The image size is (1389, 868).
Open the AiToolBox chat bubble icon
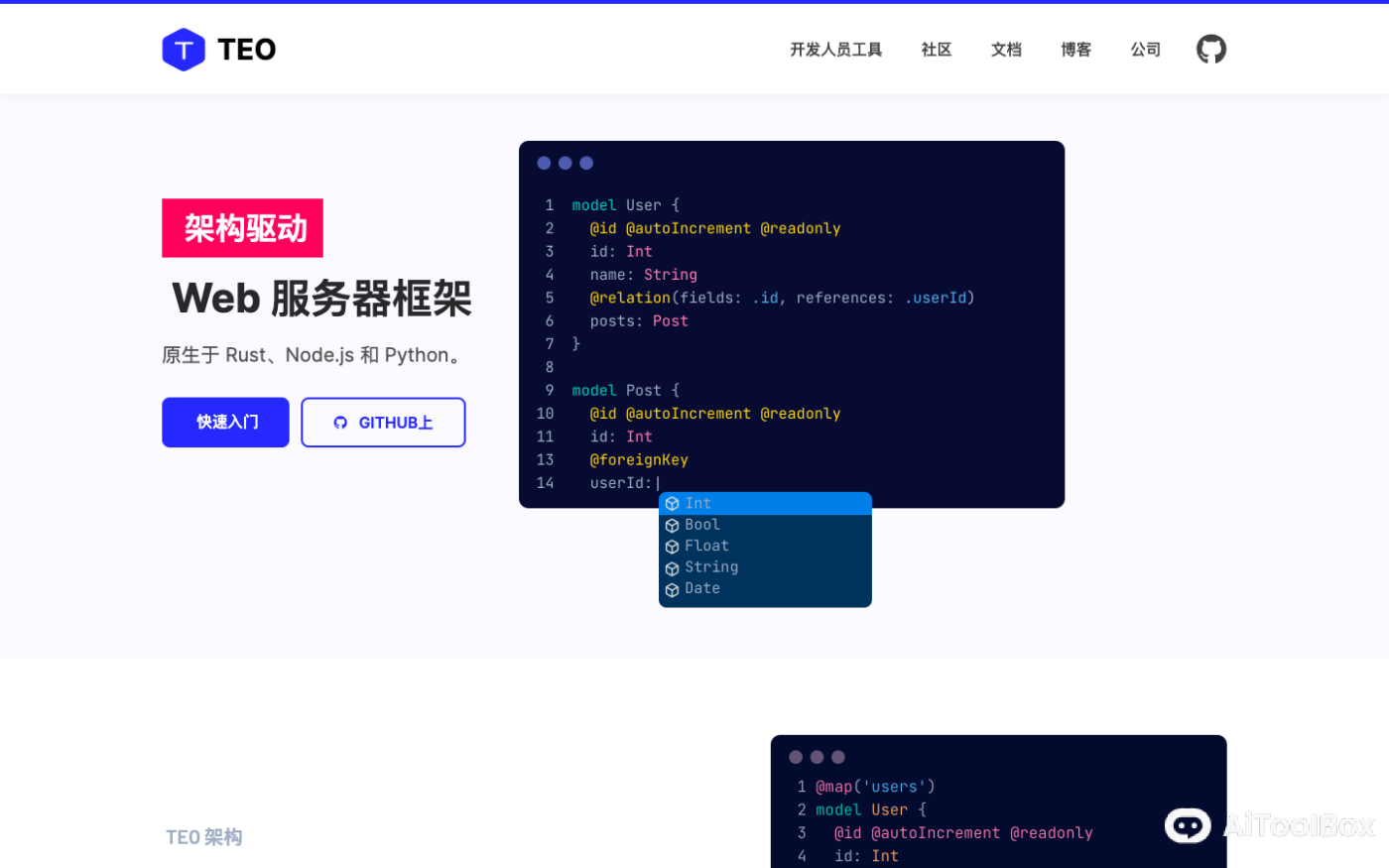coord(1188,825)
